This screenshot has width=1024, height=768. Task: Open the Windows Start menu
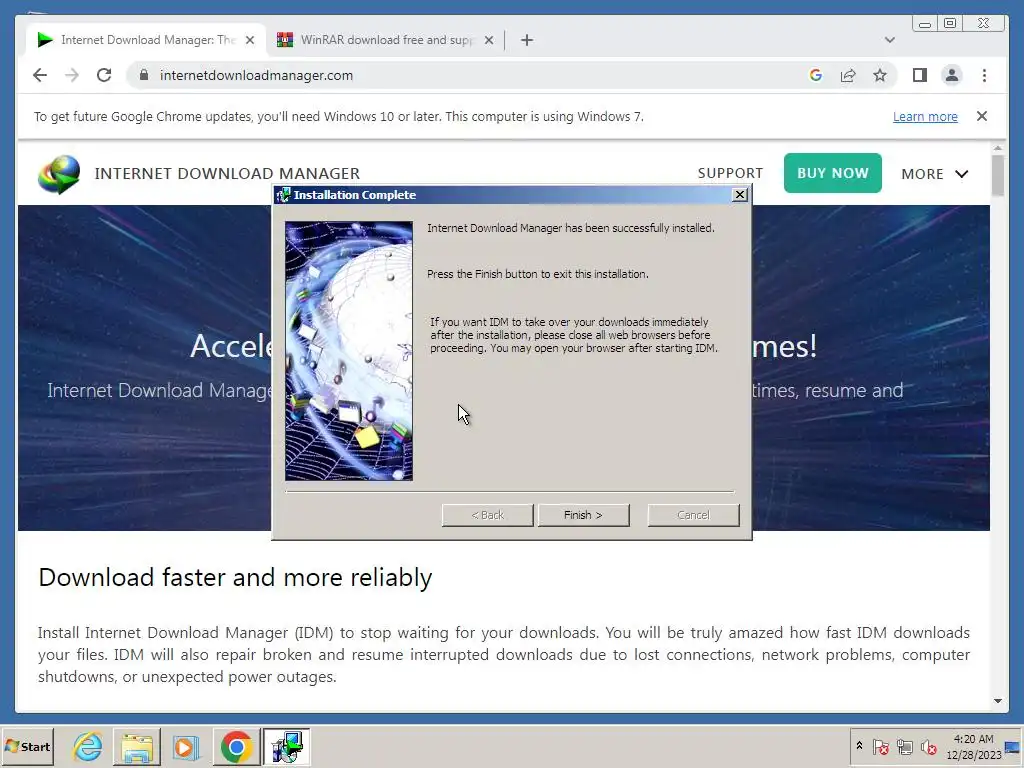click(x=27, y=746)
